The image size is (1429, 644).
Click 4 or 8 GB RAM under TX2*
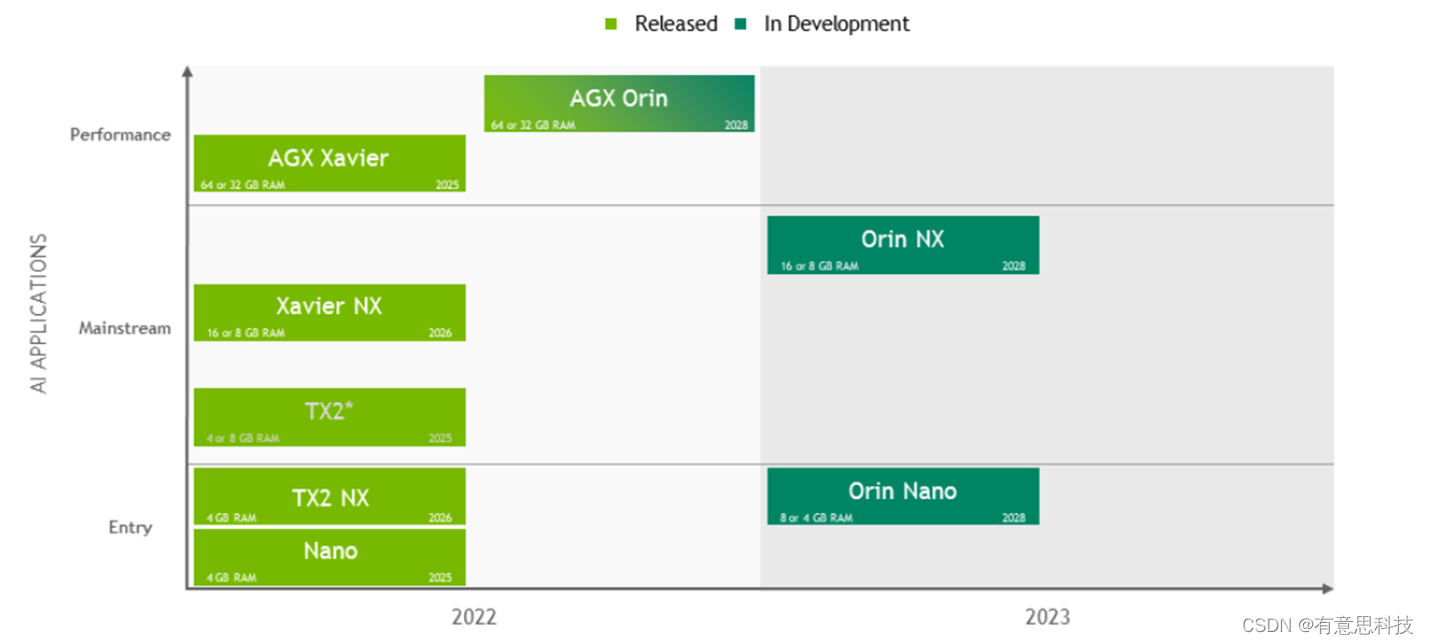pyautogui.click(x=243, y=439)
